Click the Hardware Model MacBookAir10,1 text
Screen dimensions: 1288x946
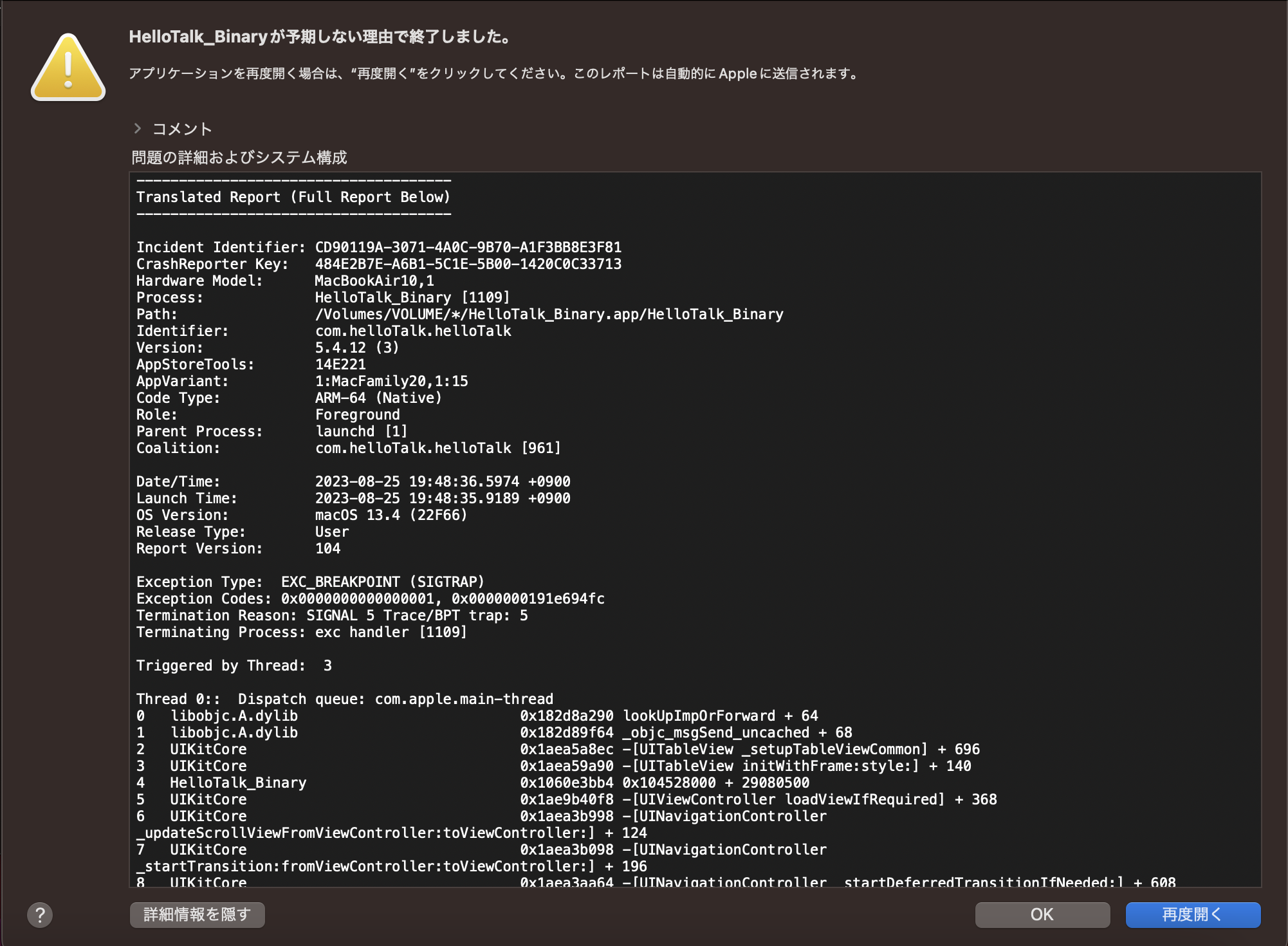click(374, 281)
